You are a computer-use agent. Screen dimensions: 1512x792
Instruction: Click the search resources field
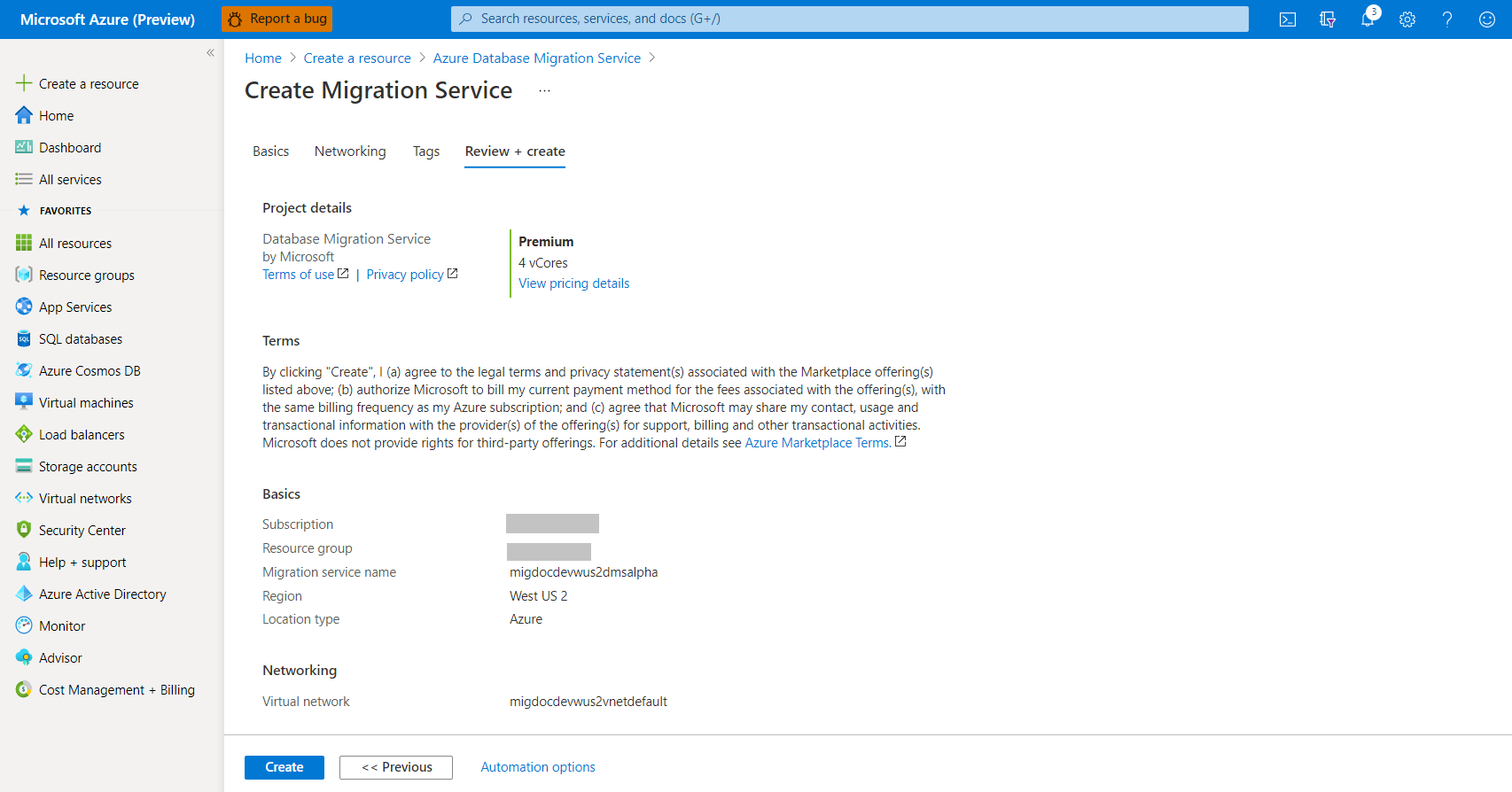click(850, 19)
